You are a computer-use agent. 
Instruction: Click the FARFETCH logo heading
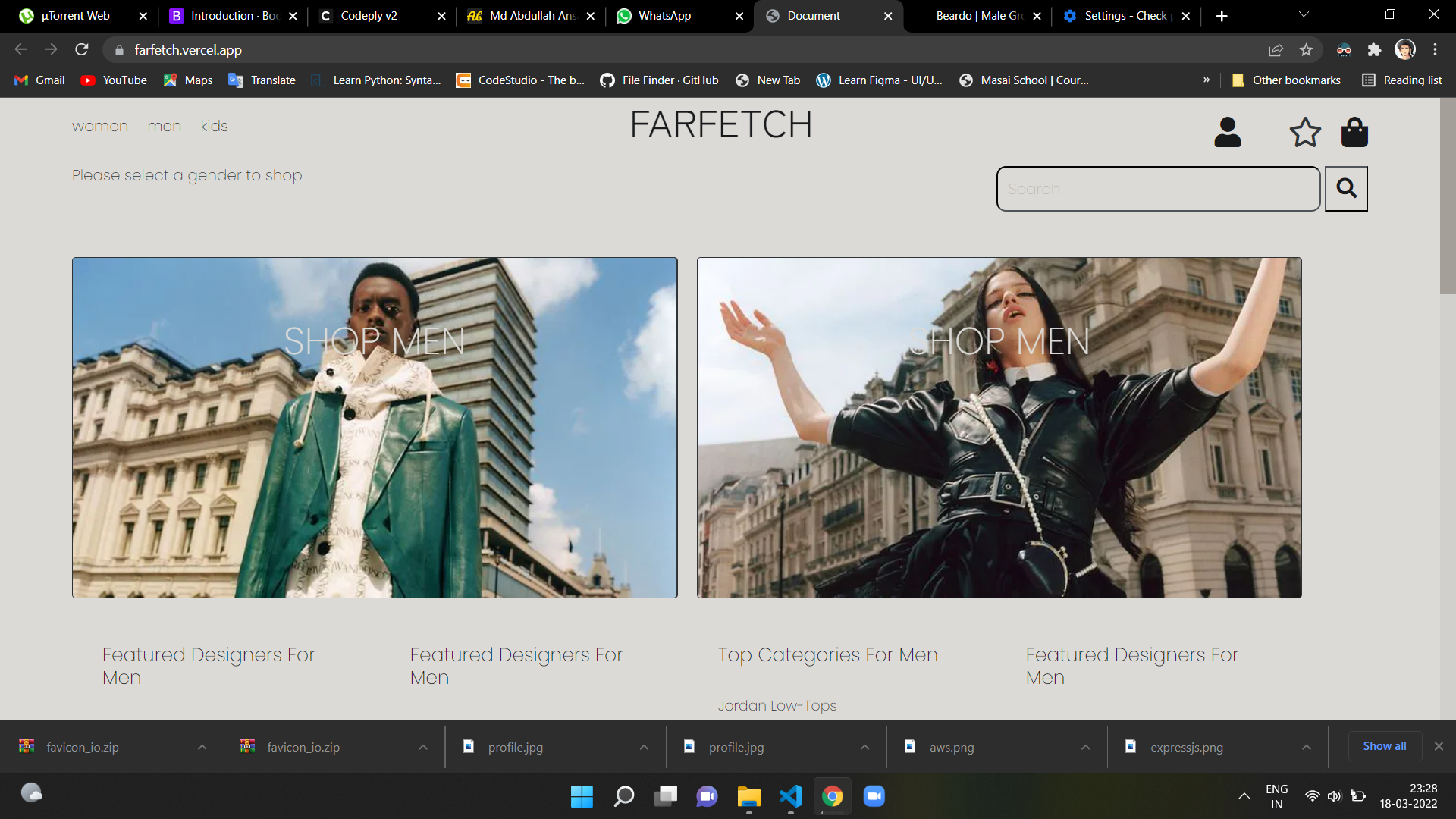[x=720, y=124]
